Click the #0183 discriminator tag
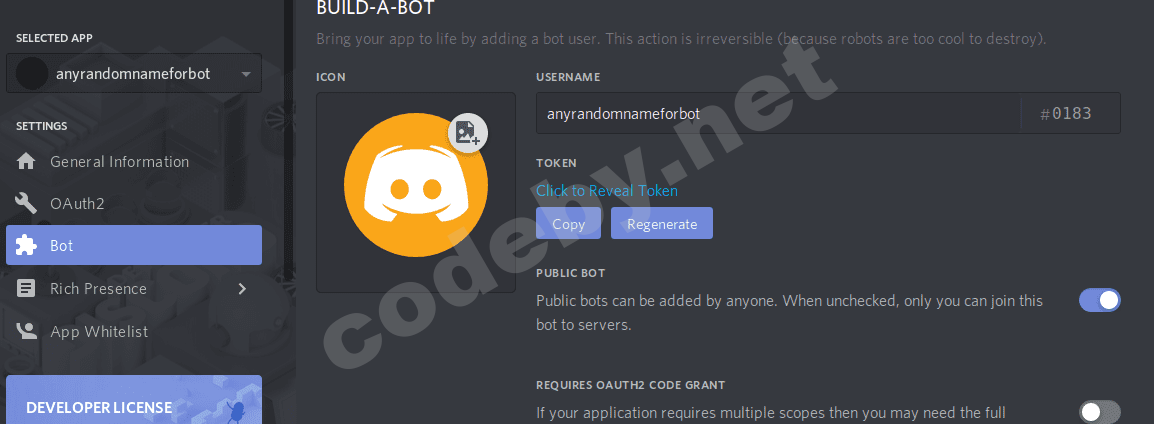Viewport: 1154px width, 424px height. pos(1066,113)
